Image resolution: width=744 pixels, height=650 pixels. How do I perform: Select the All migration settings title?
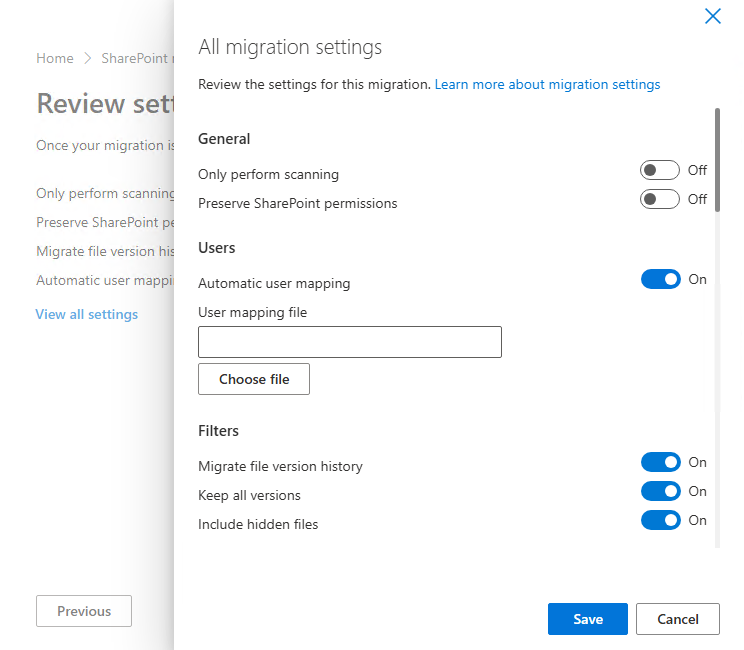pos(290,47)
